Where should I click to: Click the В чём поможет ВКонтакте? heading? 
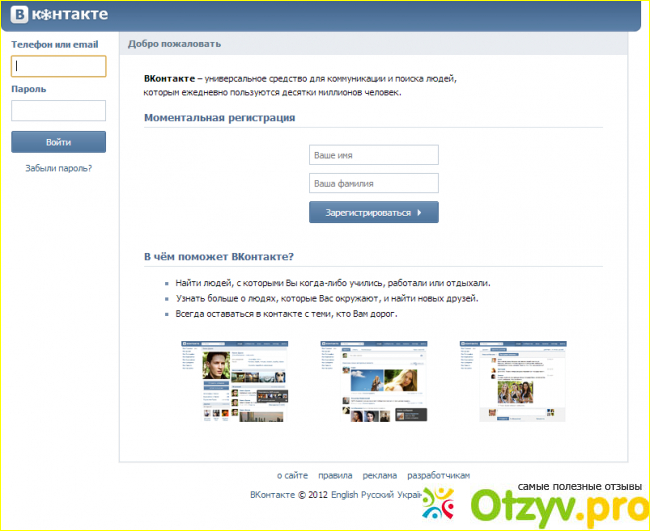coord(218,257)
